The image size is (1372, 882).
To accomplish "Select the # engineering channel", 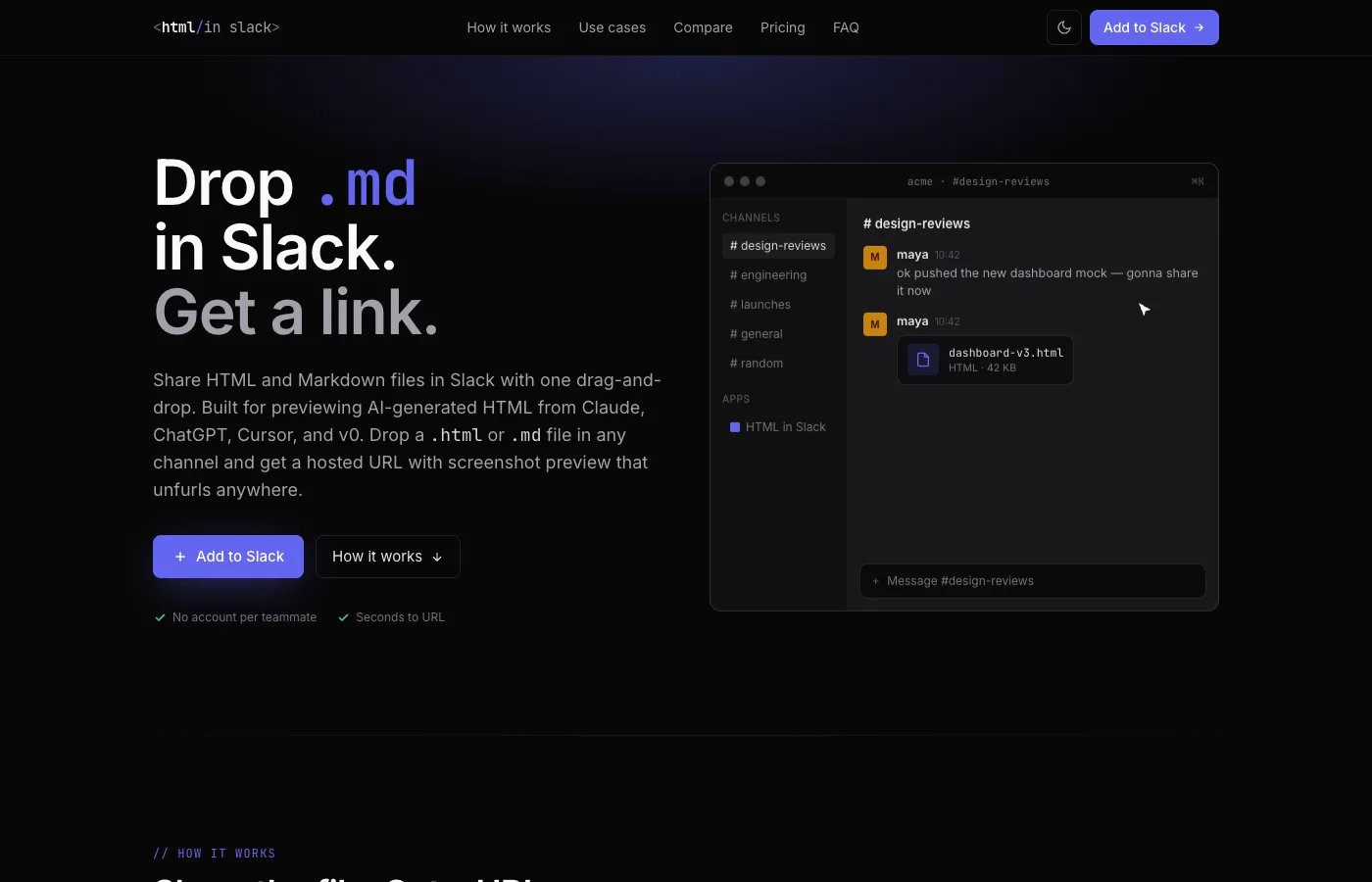I will click(x=778, y=275).
